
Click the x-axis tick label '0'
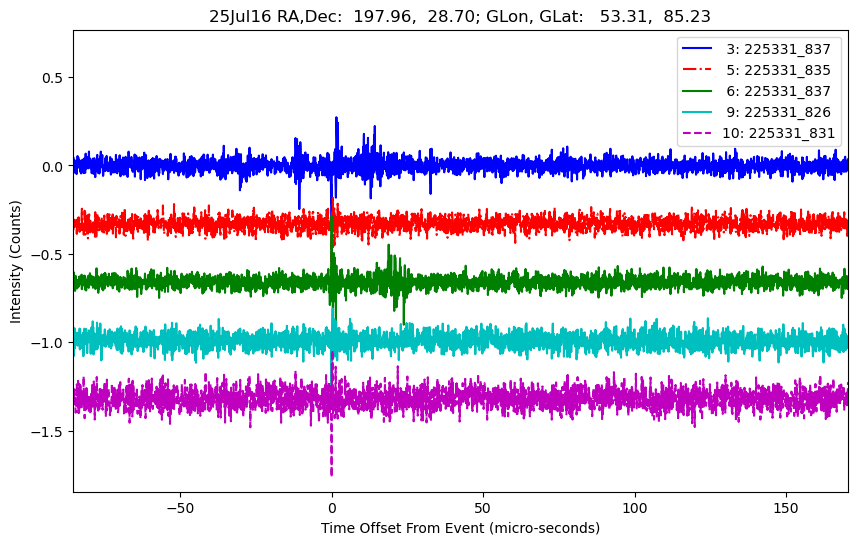pyautogui.click(x=332, y=508)
